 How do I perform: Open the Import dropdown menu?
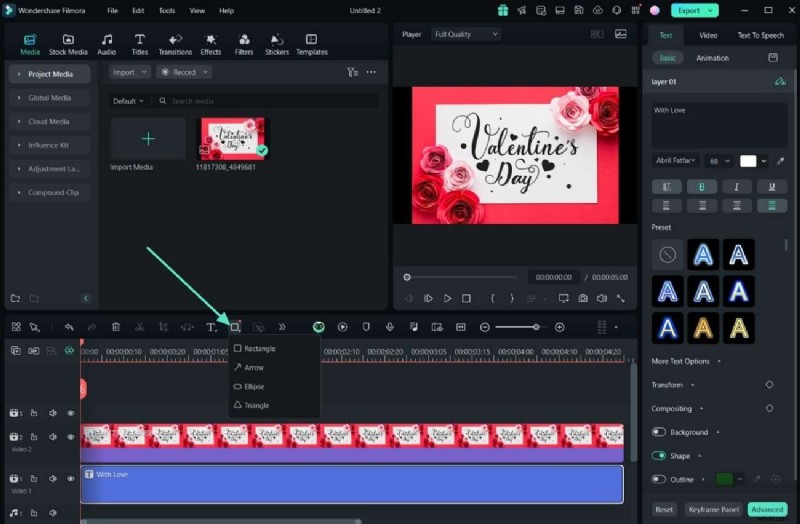[129, 72]
